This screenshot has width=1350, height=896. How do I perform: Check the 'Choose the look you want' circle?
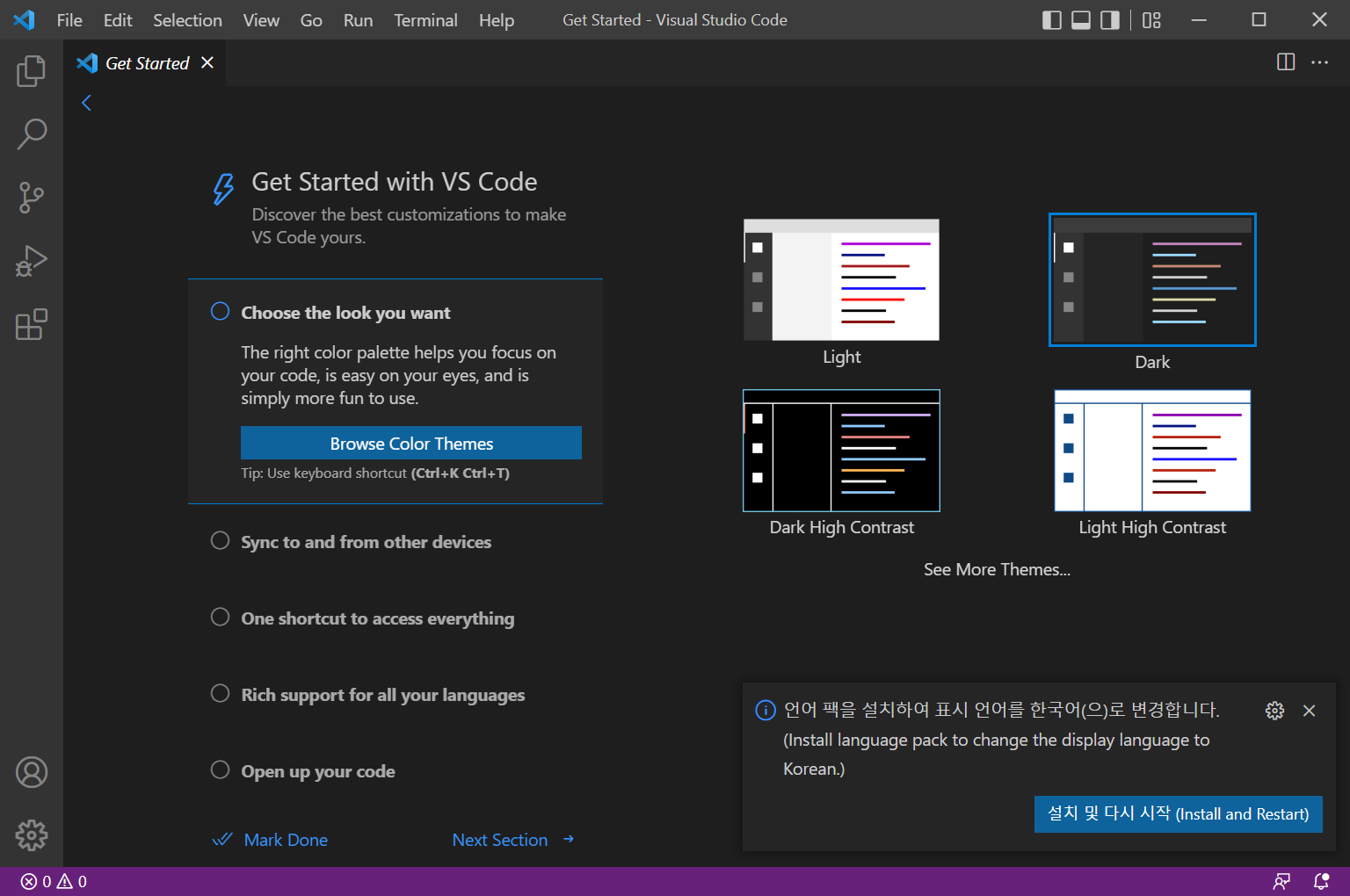(220, 311)
